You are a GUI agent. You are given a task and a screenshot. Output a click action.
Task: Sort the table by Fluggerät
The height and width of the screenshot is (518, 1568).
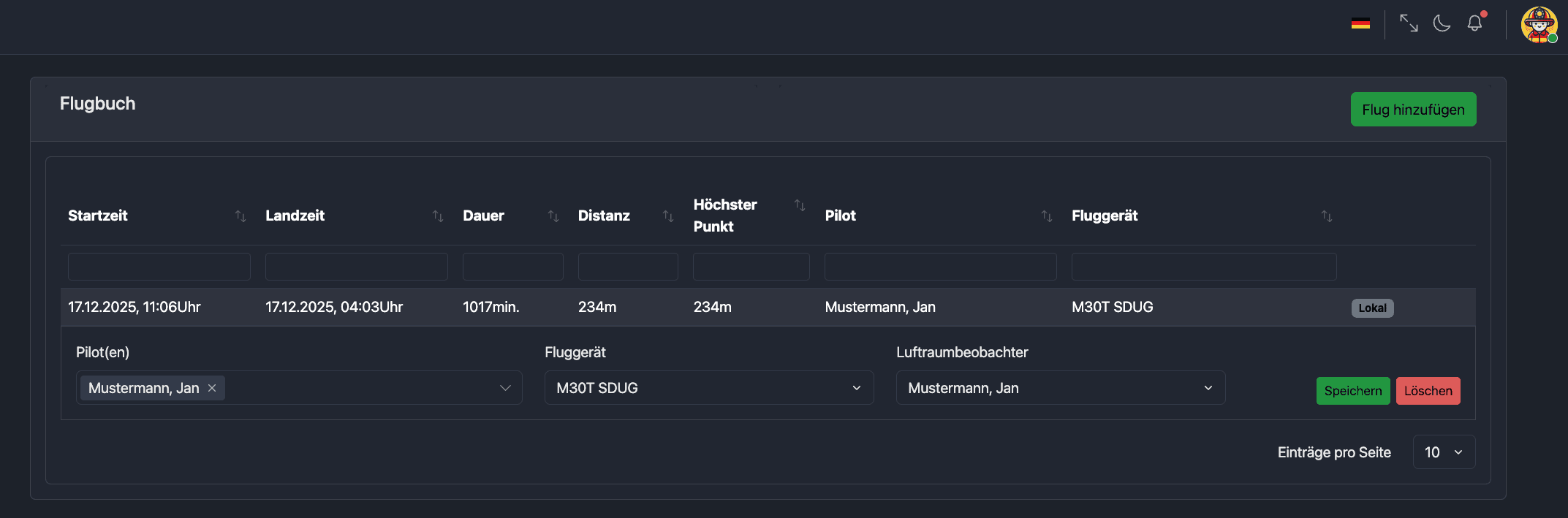[x=1327, y=216]
